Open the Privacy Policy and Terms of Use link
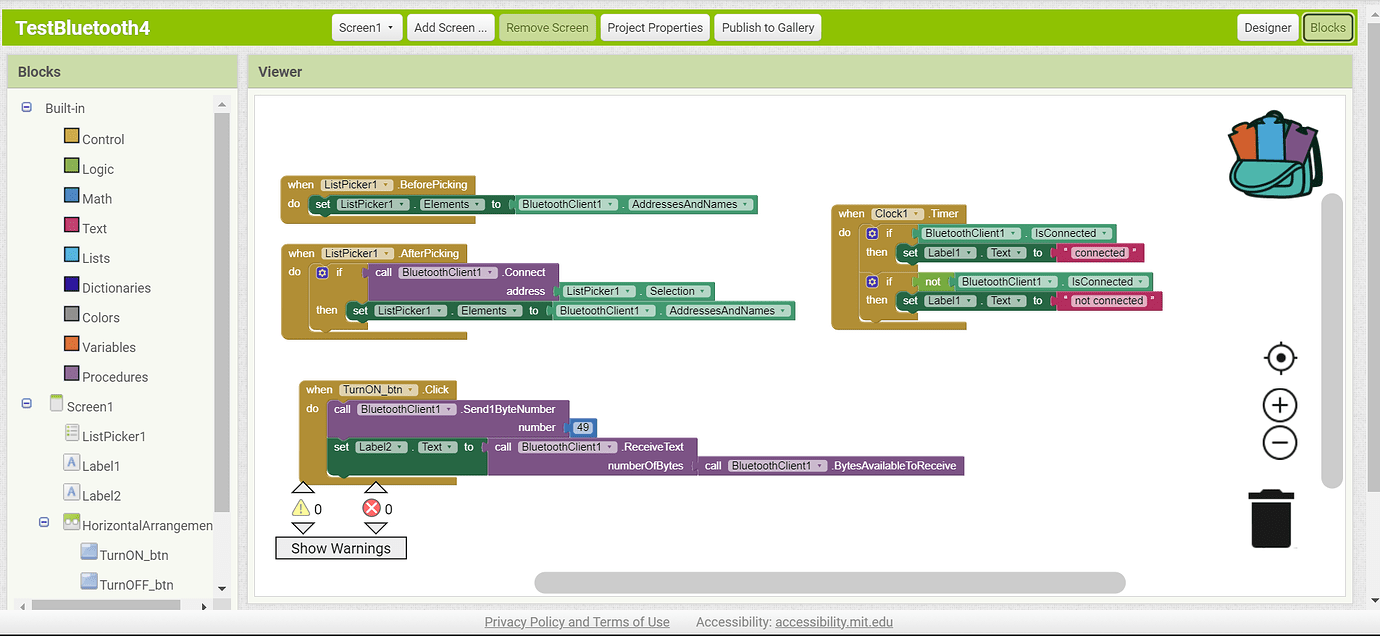This screenshot has height=636, width=1380. 577,621
